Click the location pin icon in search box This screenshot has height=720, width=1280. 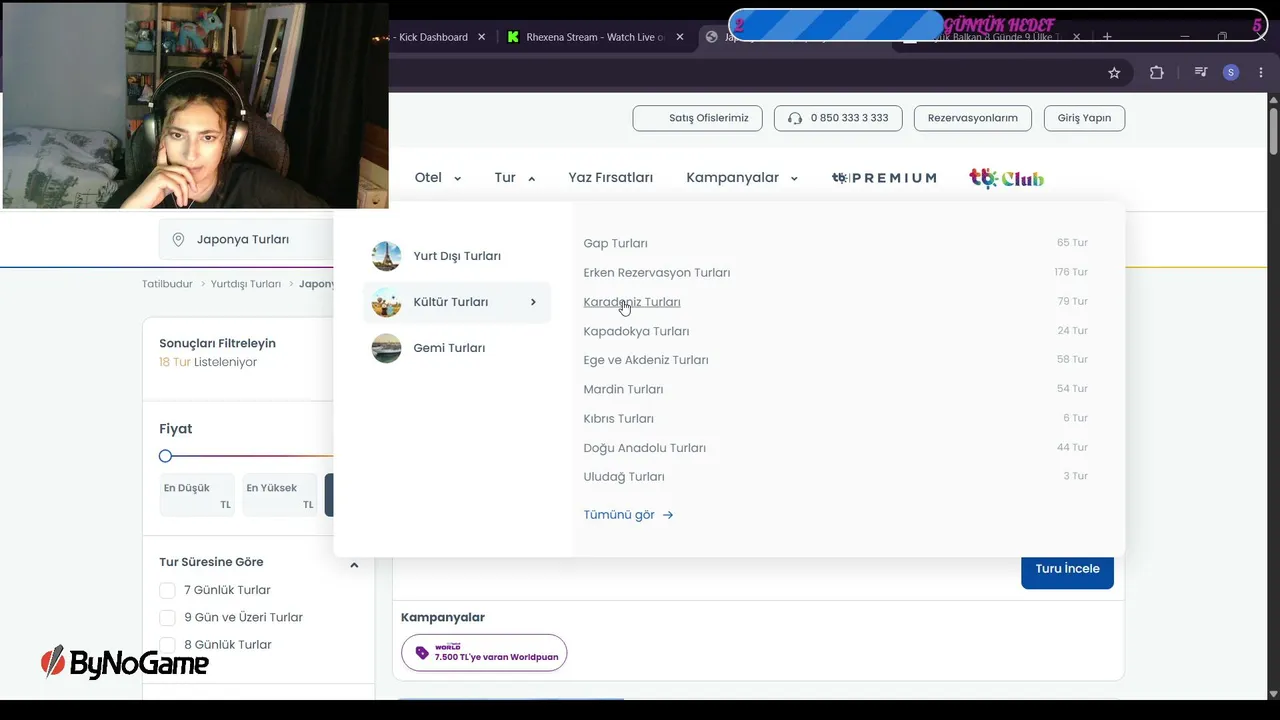click(179, 240)
